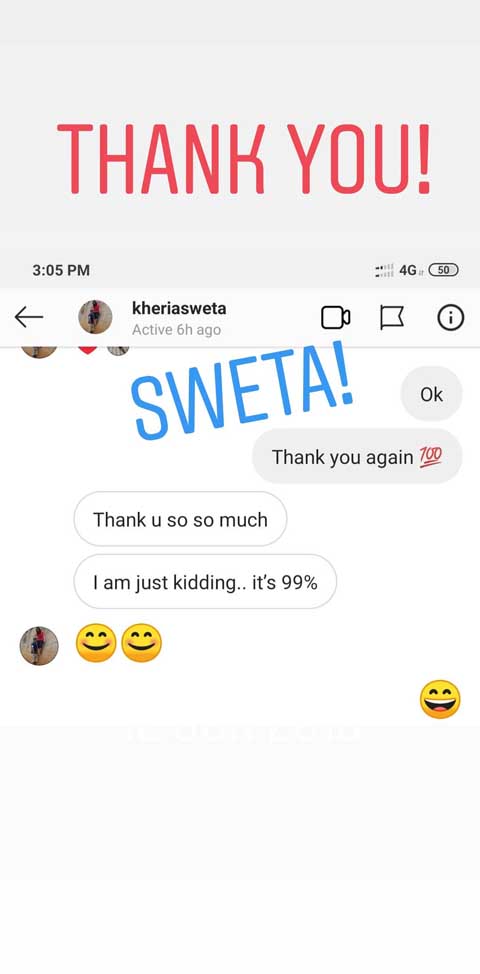Tap the flag icon in chat header

pyautogui.click(x=392, y=317)
